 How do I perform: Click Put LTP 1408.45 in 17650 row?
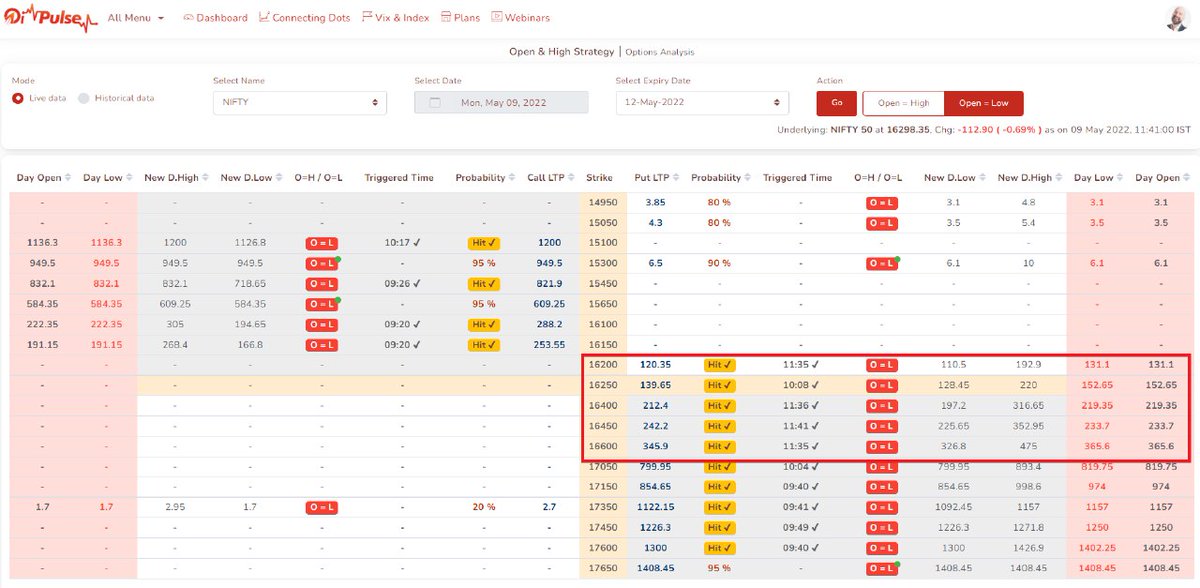pyautogui.click(x=654, y=568)
